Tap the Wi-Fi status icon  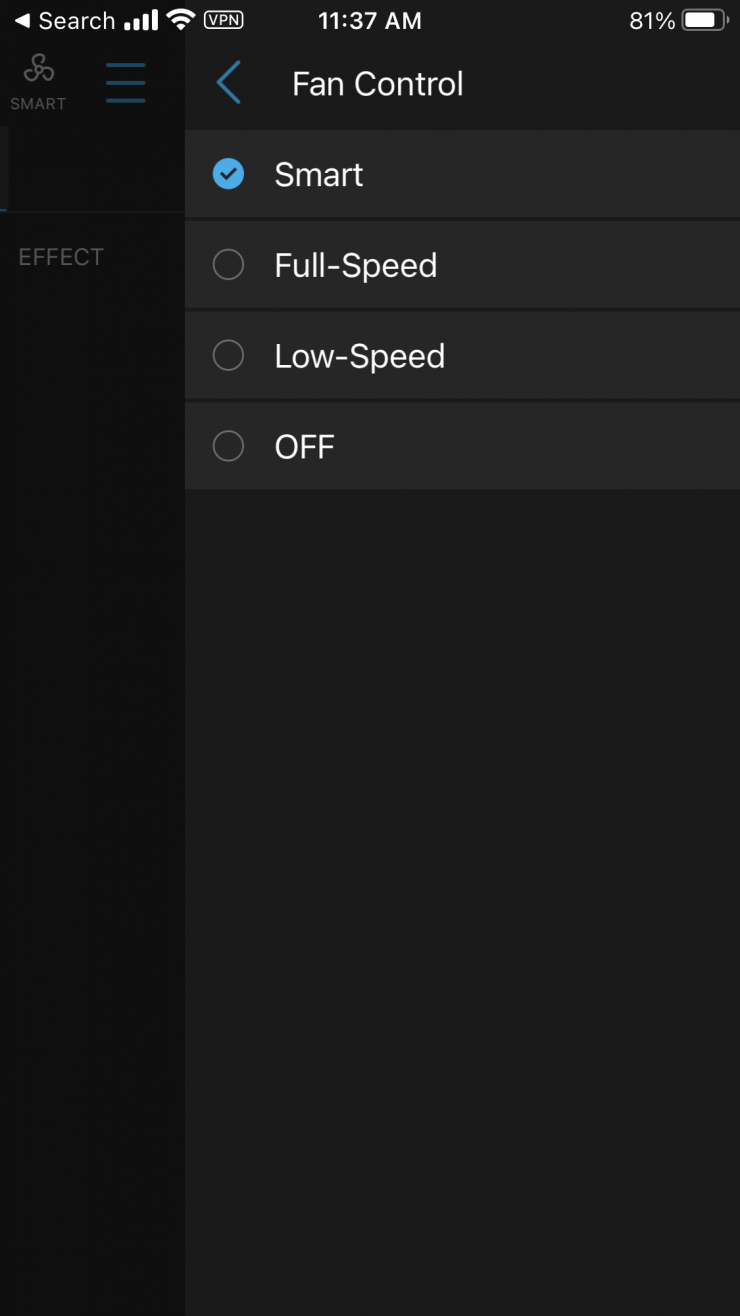pos(181,20)
